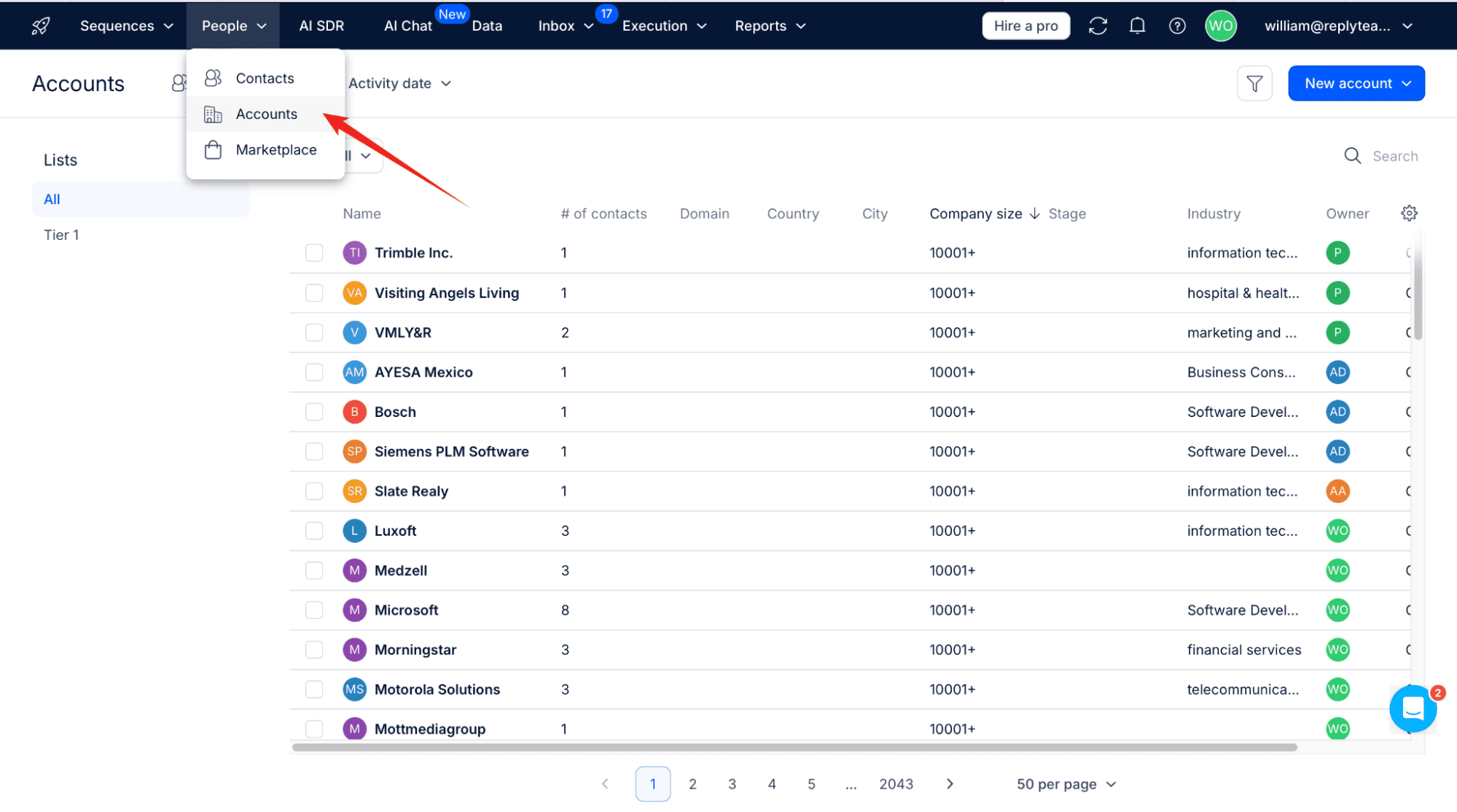This screenshot has height=812, width=1457.
Task: Click the Hire a pro button
Action: click(1025, 26)
